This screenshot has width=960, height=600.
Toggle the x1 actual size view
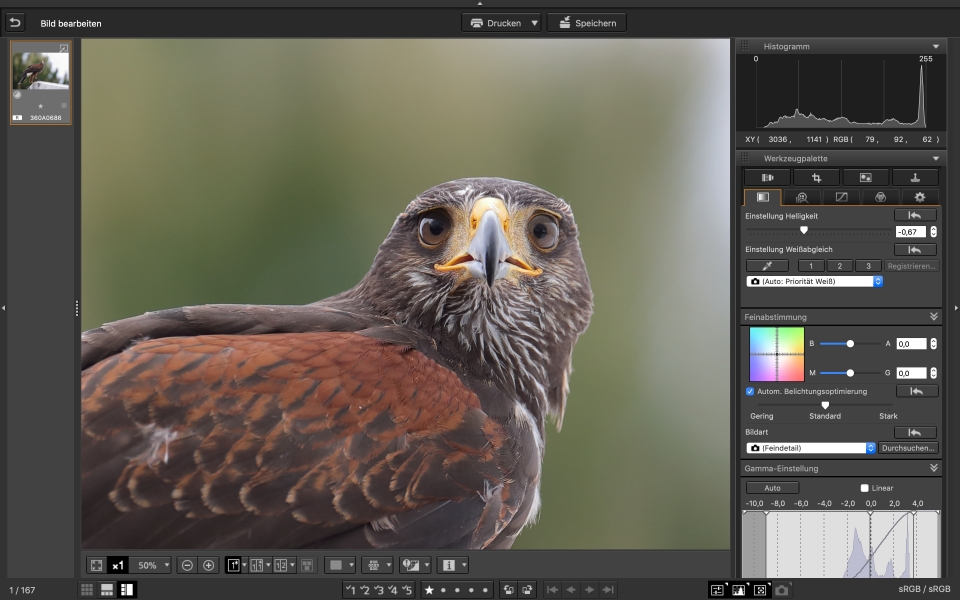click(x=118, y=565)
